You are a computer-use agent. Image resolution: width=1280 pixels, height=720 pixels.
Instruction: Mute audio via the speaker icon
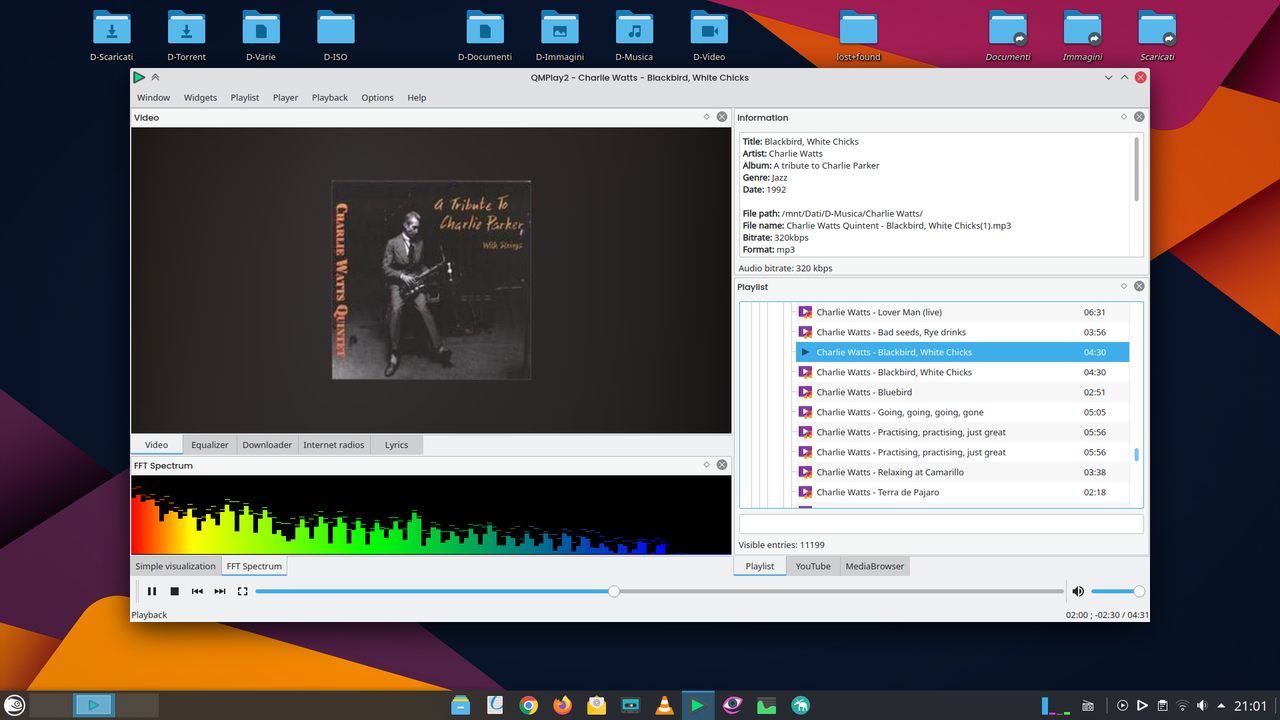click(x=1078, y=591)
